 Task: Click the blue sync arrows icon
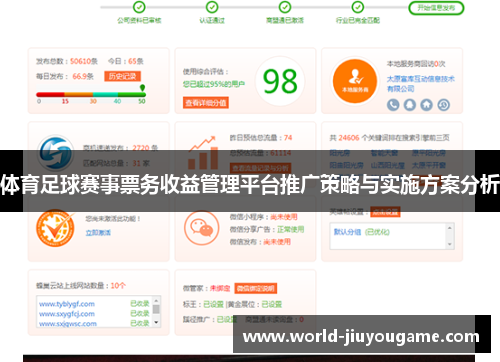(55, 153)
